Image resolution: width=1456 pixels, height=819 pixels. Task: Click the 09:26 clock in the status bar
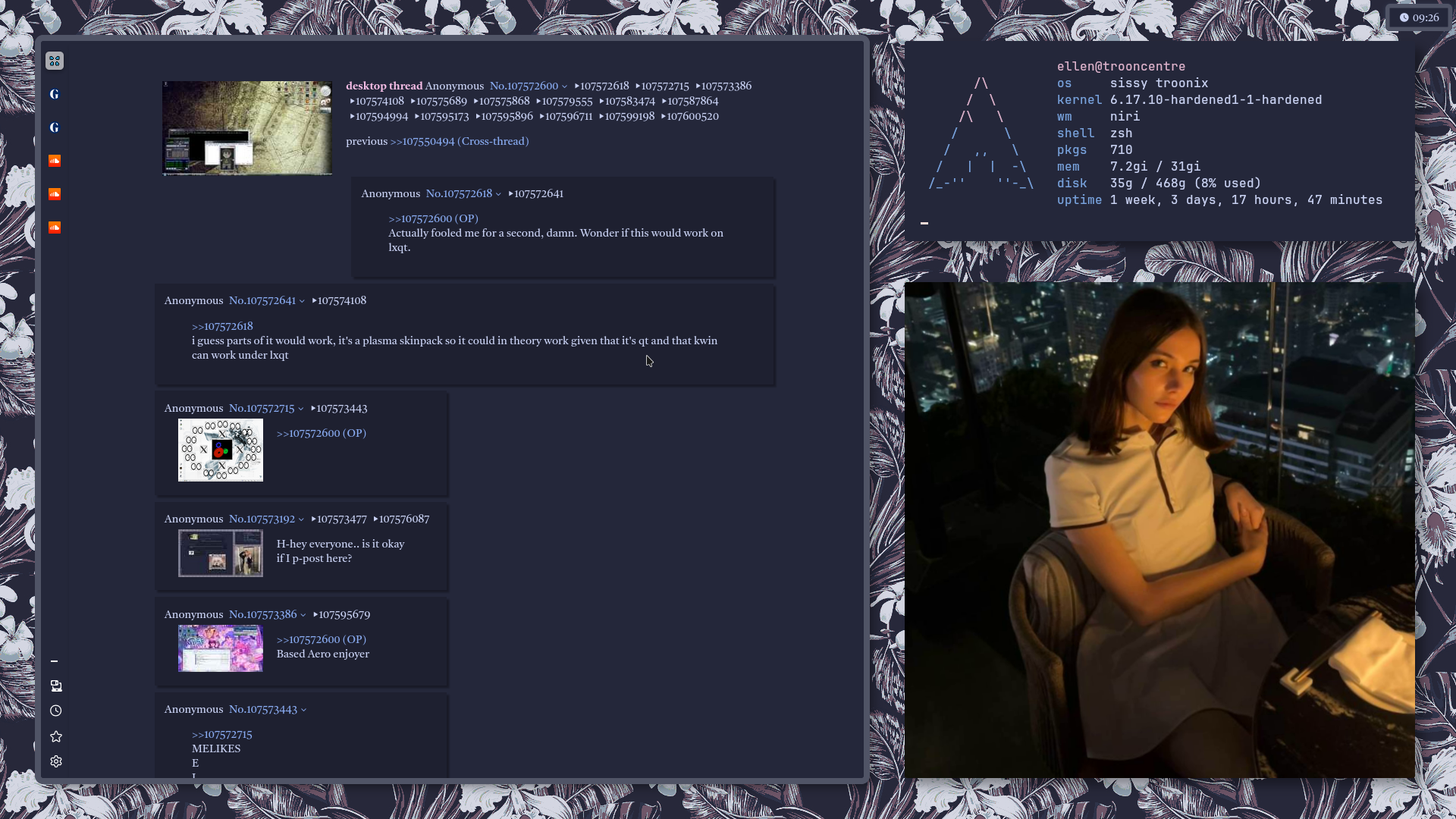pos(1419,17)
